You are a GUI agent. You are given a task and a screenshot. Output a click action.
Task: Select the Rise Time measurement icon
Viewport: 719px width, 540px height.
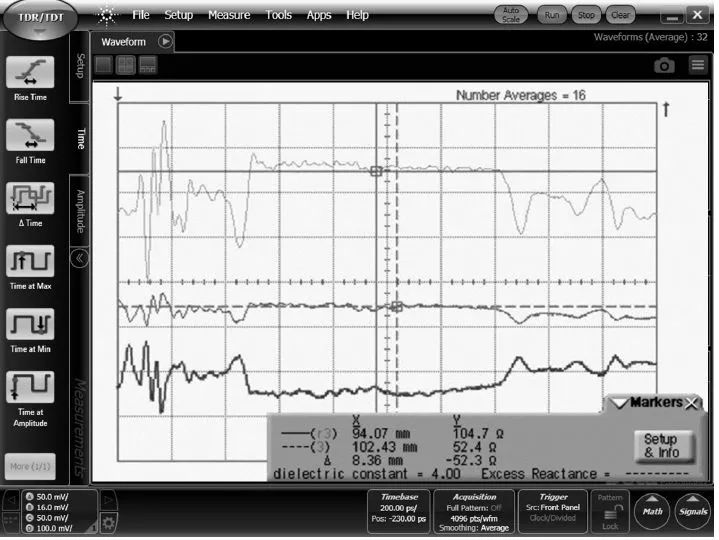point(30,72)
